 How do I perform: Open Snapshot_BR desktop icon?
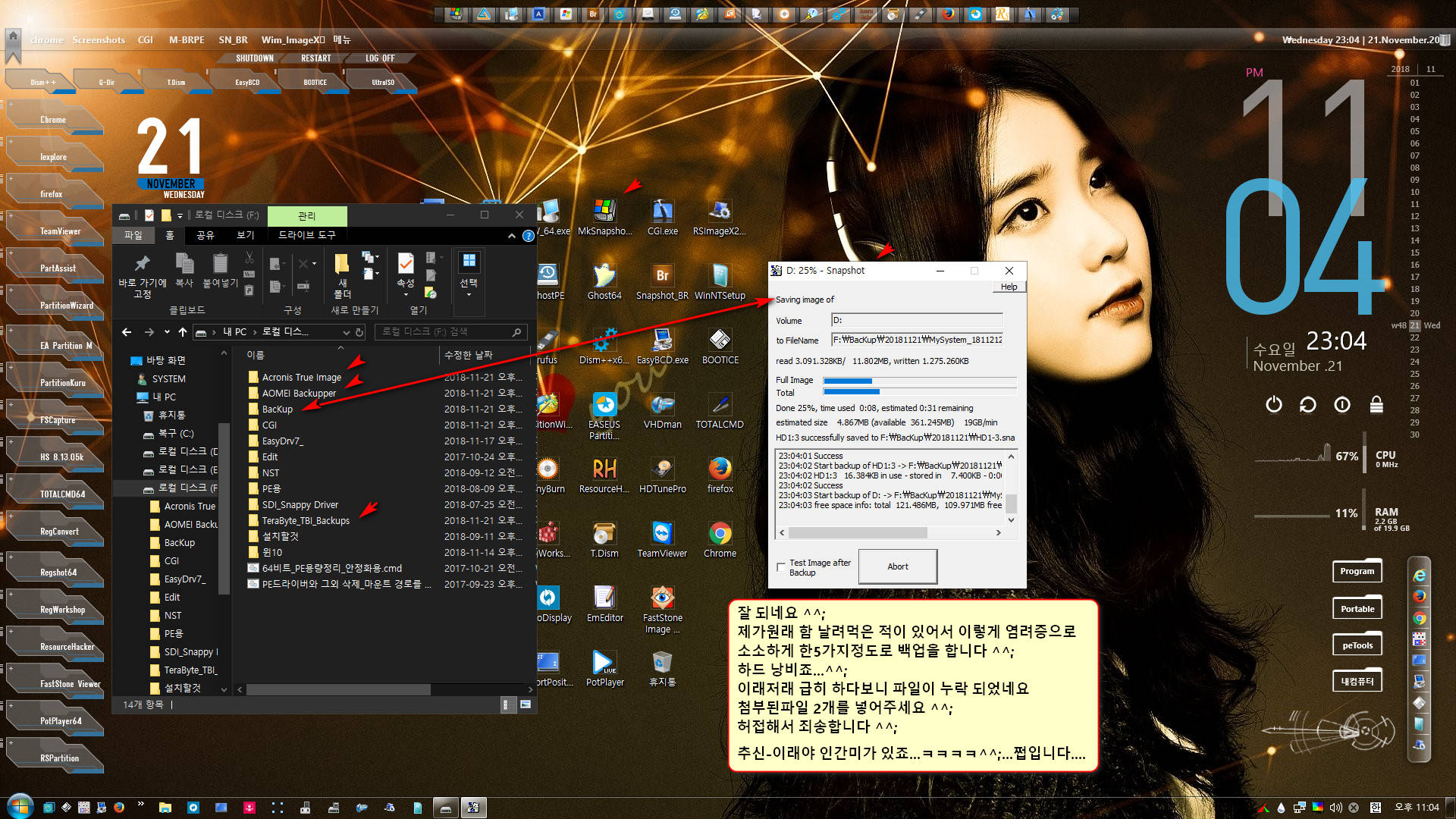tap(662, 281)
